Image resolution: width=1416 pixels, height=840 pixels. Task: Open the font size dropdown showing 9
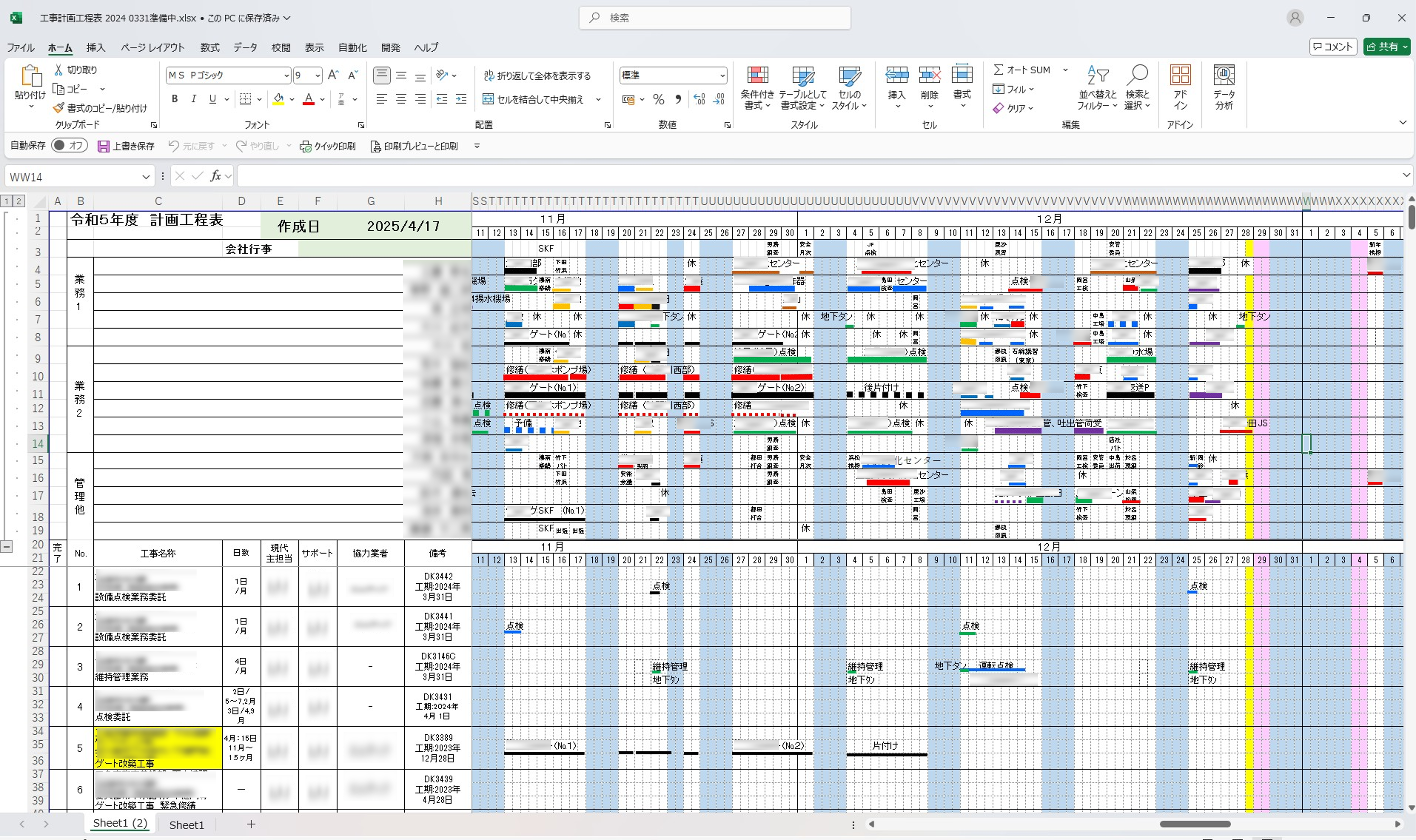(318, 75)
